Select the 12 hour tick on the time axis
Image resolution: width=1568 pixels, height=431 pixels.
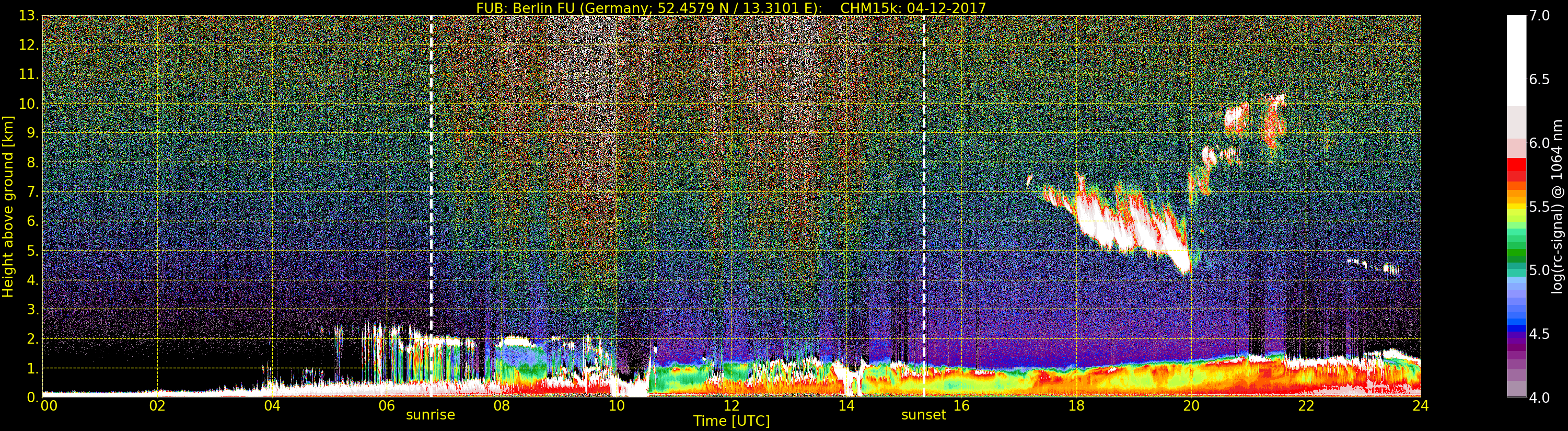tap(731, 406)
